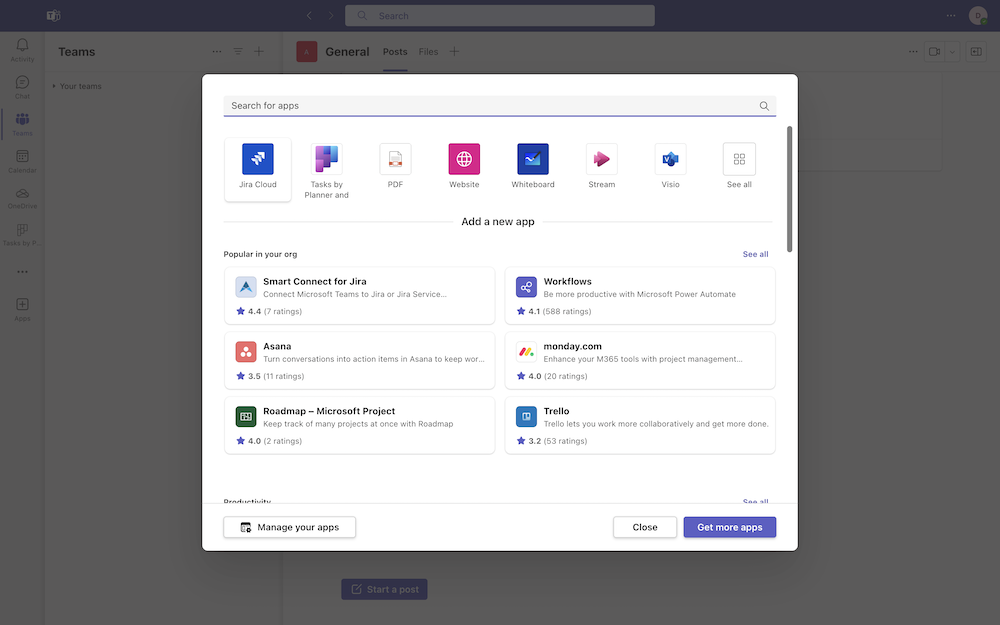
Task: Open Settings and more in title bar
Action: click(x=951, y=16)
